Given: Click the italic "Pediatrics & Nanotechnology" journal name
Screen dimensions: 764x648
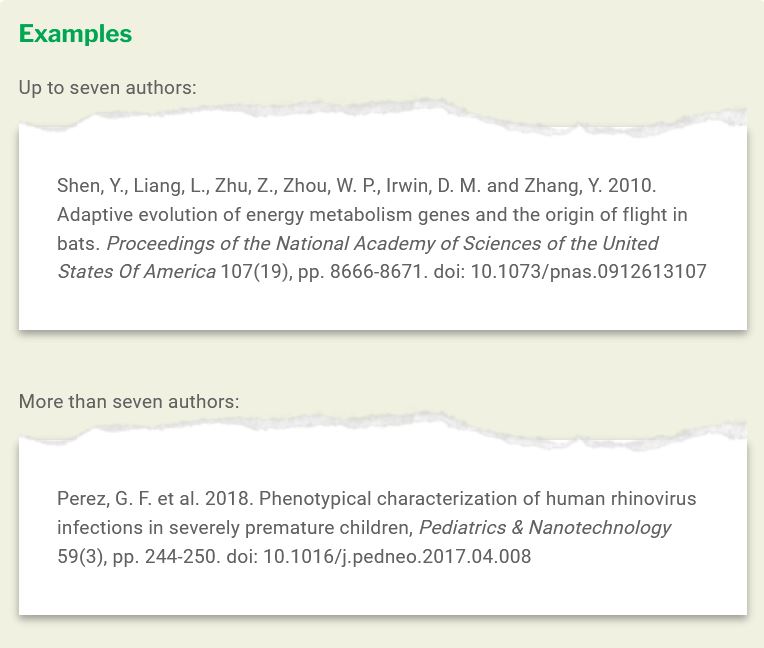Looking at the screenshot, I should click(x=544, y=528).
